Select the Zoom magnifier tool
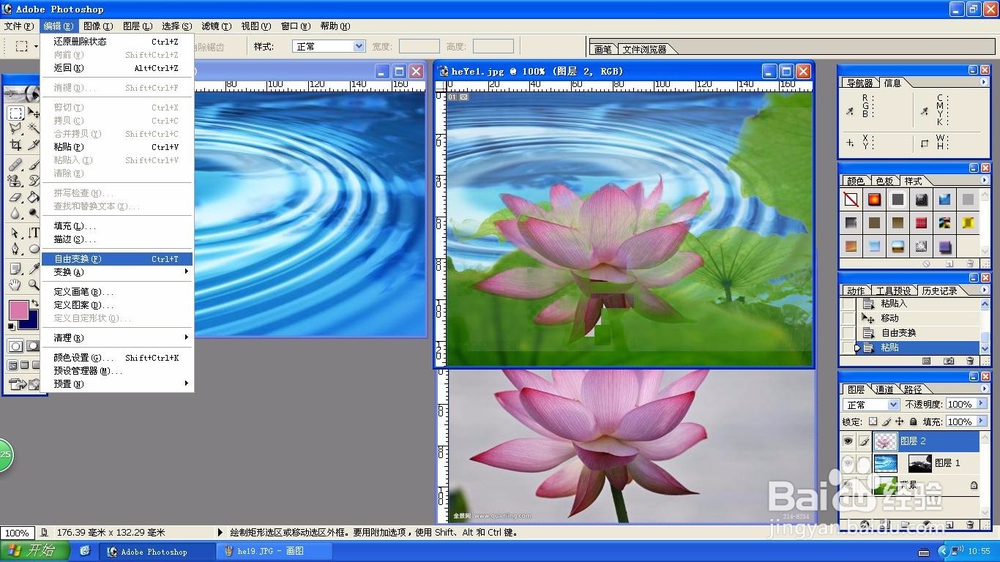This screenshot has width=1000, height=562. (34, 285)
